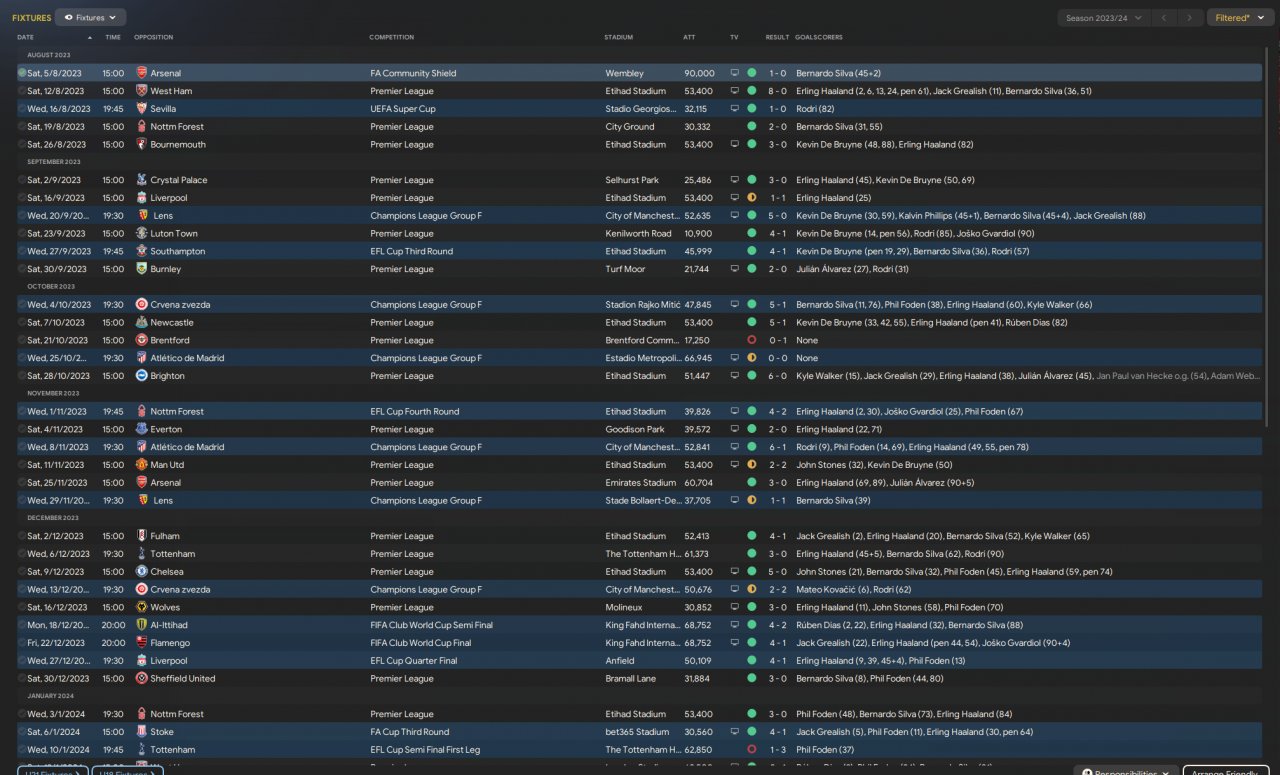Click the TV icon in the Flamengo row
This screenshot has width=1280, height=775.
735,643
